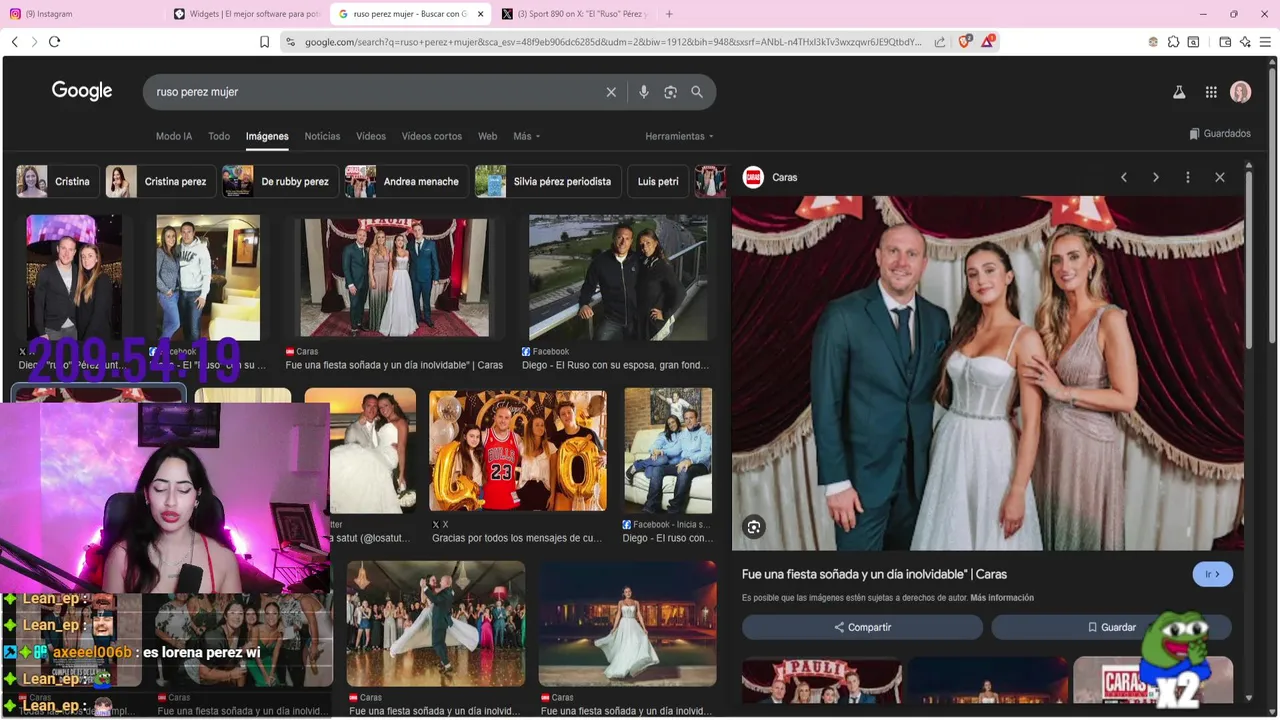Open the Modo IA search tab

[174, 136]
